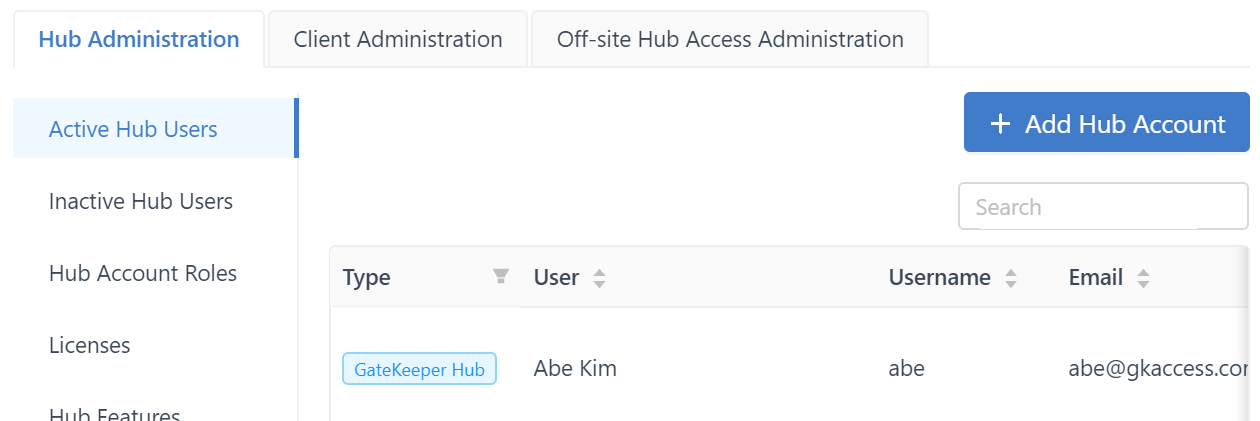Click the plus icon on Add Hub Account
This screenshot has height=421, width=1260.
click(1000, 124)
